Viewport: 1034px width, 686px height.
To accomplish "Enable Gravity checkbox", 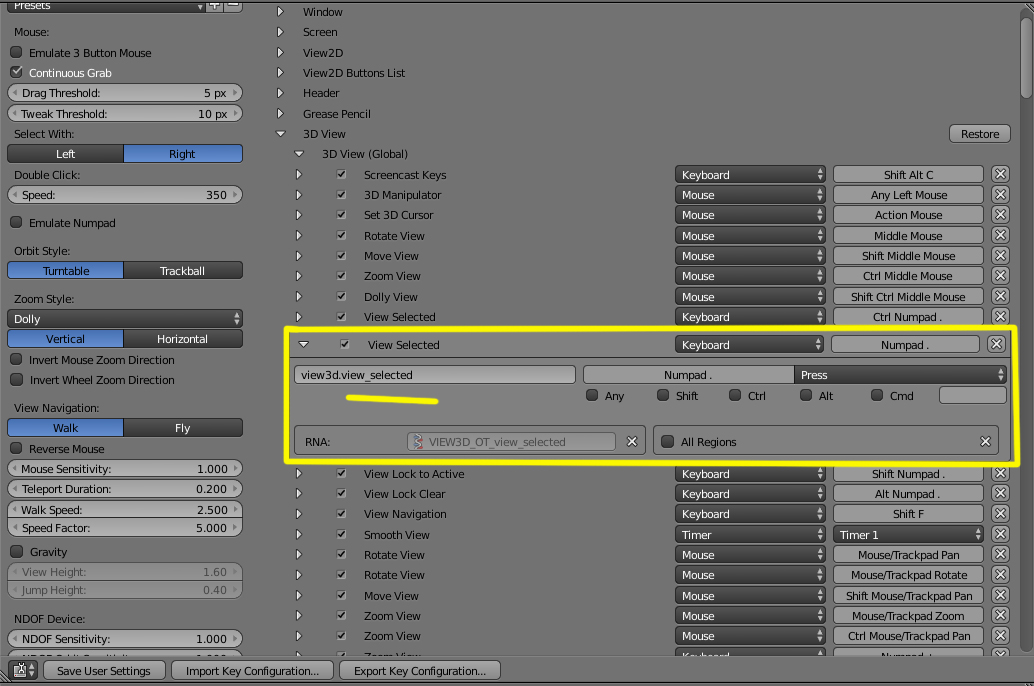I will tap(16, 551).
